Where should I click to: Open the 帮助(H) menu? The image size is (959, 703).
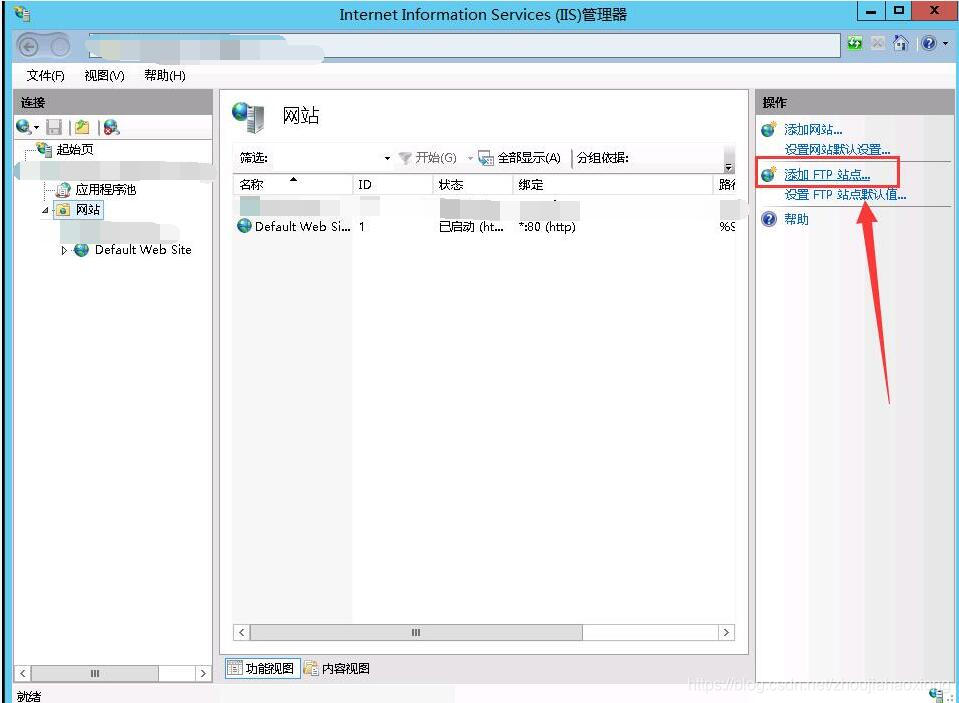[165, 75]
